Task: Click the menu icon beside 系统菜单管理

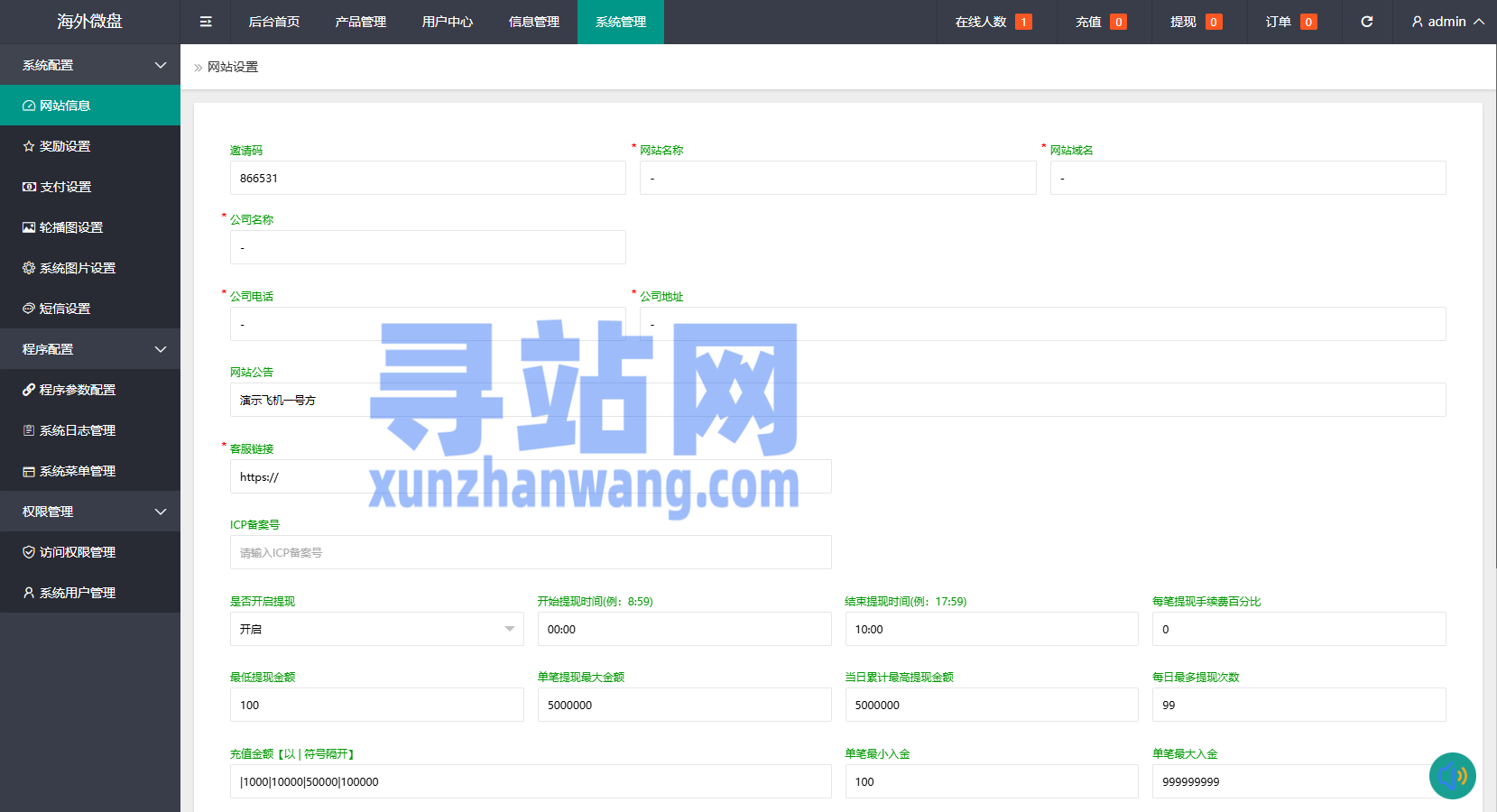Action: 29,471
